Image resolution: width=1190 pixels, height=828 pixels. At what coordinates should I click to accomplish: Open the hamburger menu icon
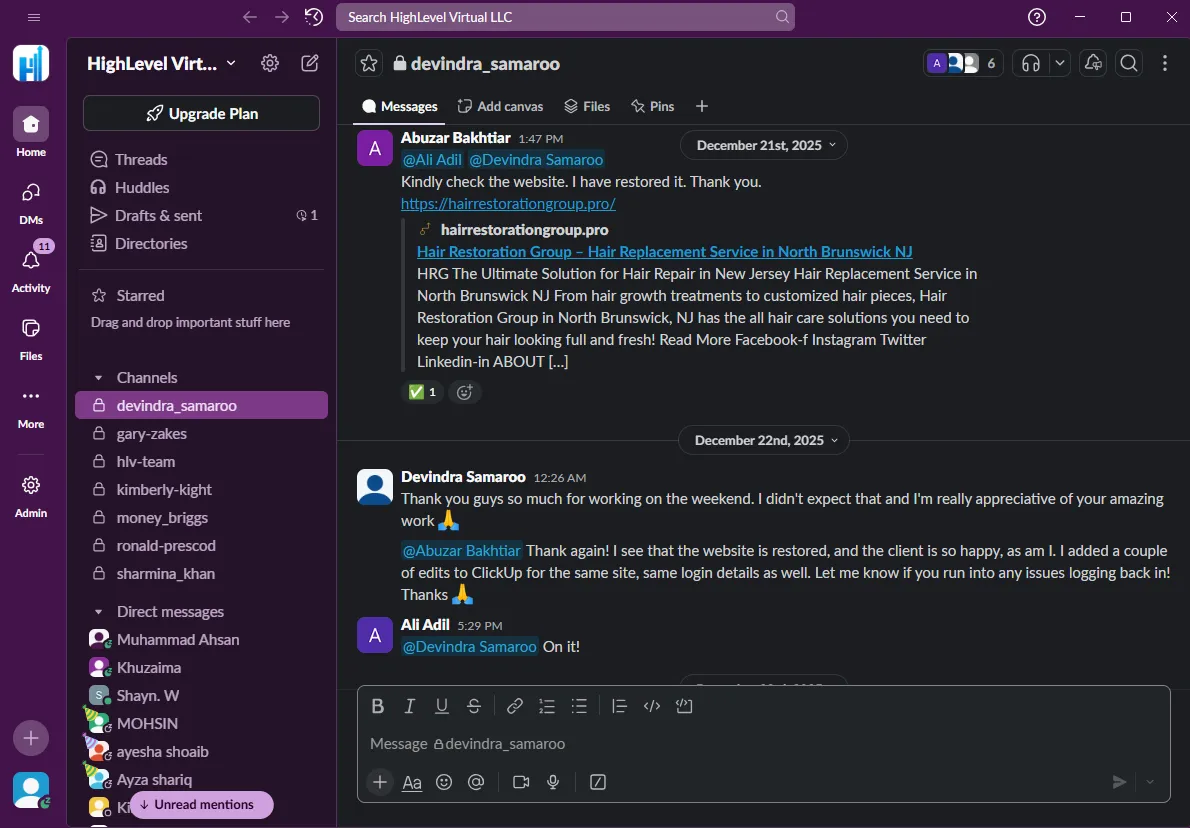(x=33, y=17)
